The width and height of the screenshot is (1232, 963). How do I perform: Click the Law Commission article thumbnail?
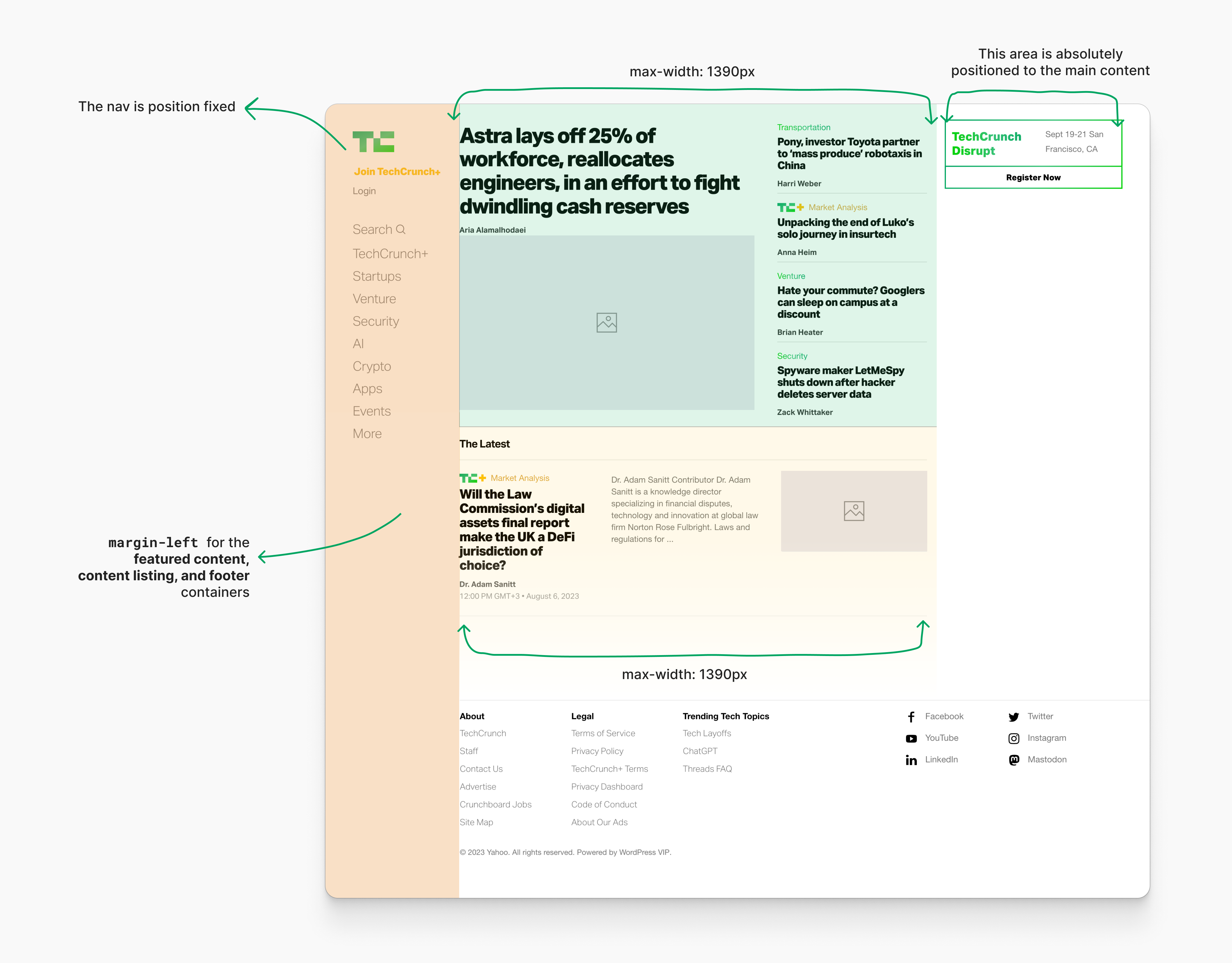[x=854, y=511]
